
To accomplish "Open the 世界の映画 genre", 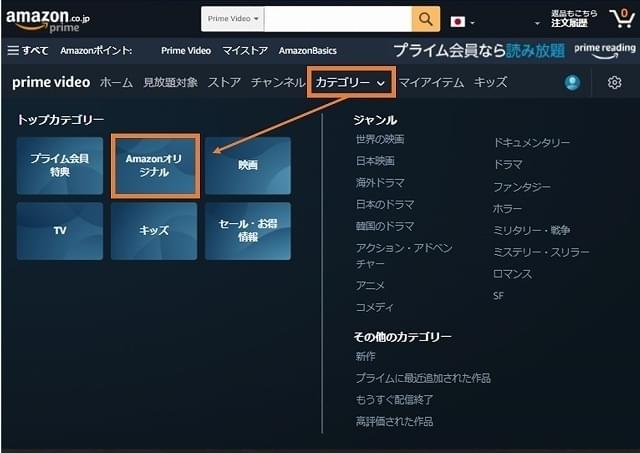I will pyautogui.click(x=380, y=140).
